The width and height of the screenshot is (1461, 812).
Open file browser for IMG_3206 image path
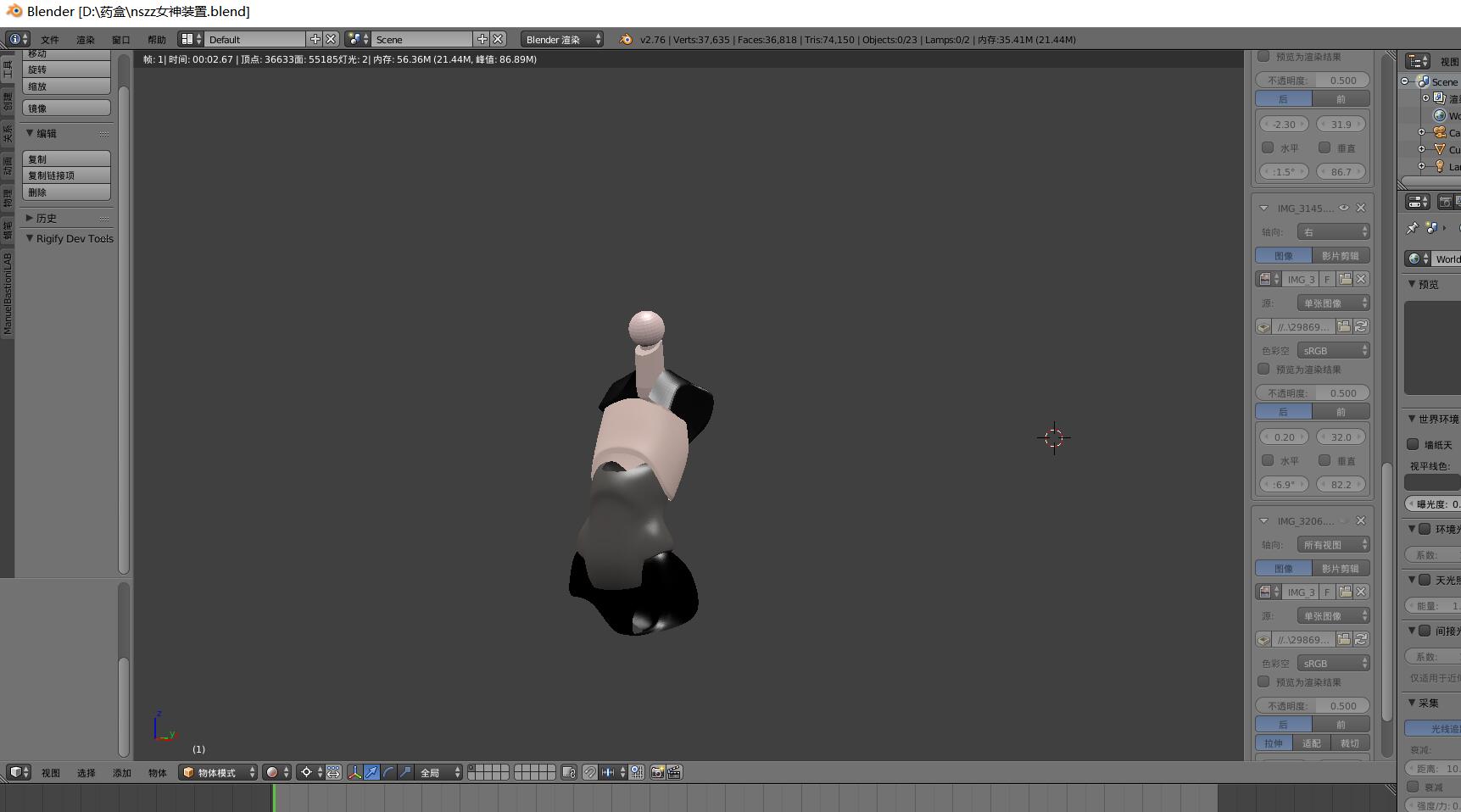pyautogui.click(x=1344, y=639)
